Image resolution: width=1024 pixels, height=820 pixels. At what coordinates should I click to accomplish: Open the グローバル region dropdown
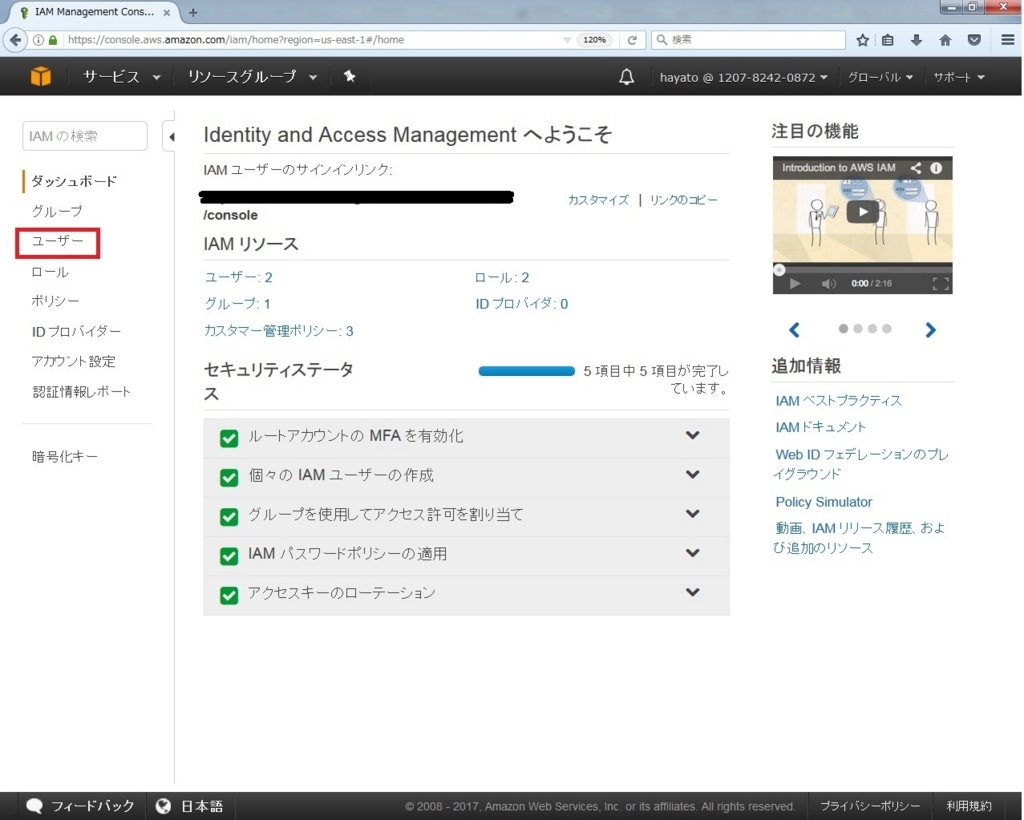(x=880, y=77)
